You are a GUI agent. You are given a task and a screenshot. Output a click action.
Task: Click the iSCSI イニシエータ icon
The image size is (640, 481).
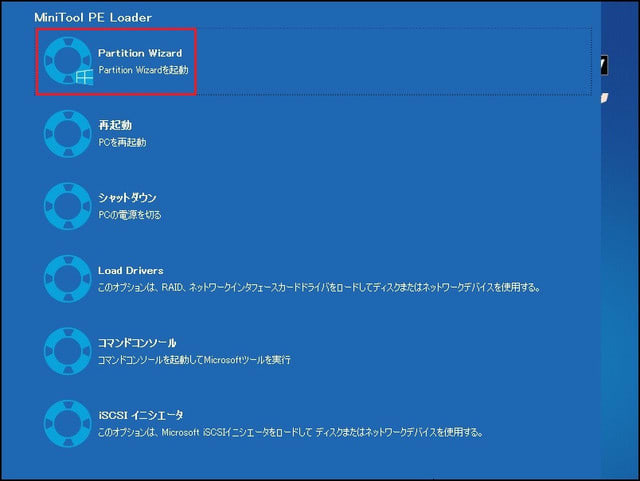(x=67, y=423)
